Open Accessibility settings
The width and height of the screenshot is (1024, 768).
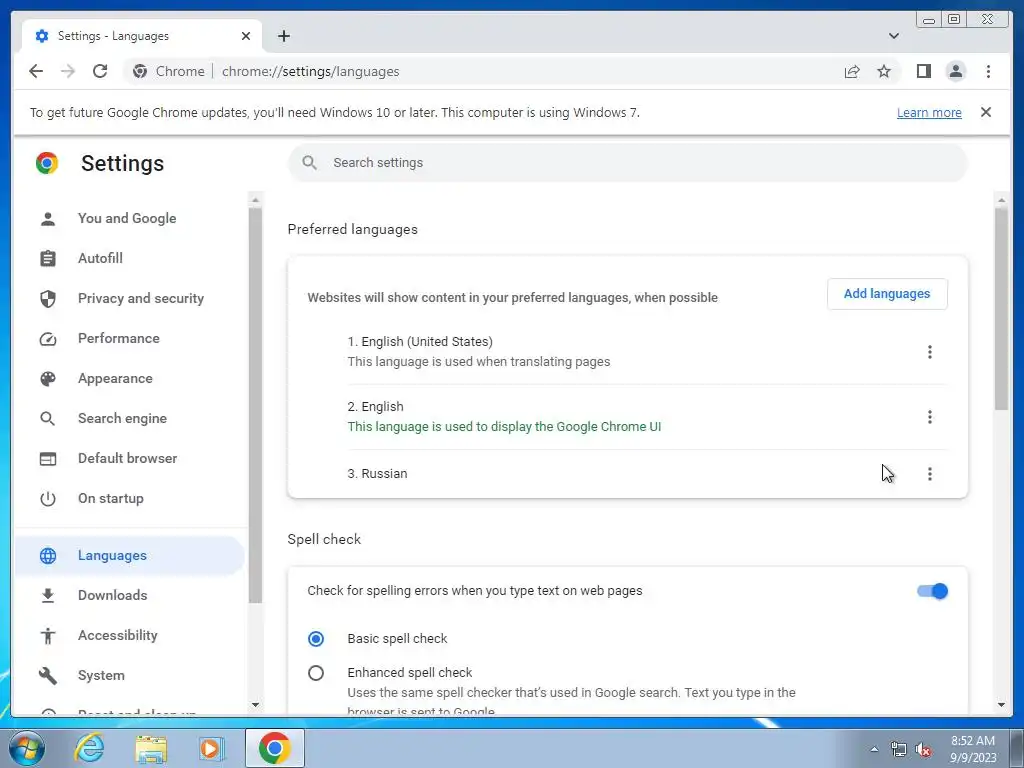tap(118, 635)
